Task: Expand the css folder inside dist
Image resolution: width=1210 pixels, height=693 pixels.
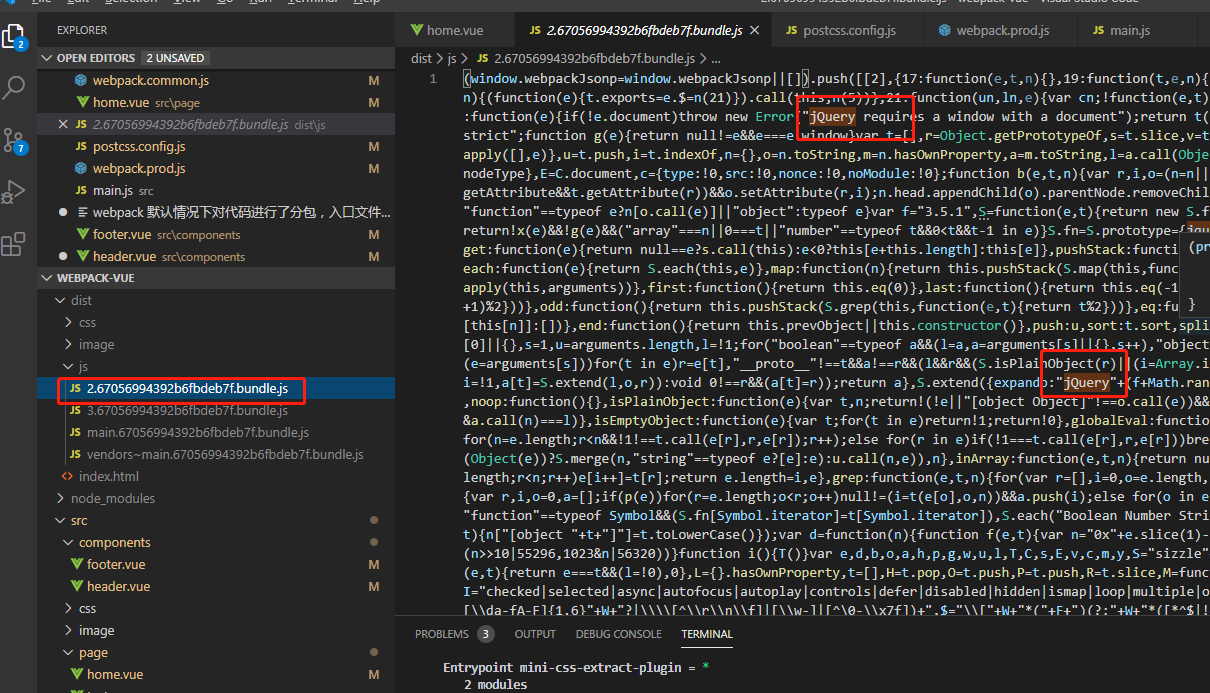Action: (68, 322)
